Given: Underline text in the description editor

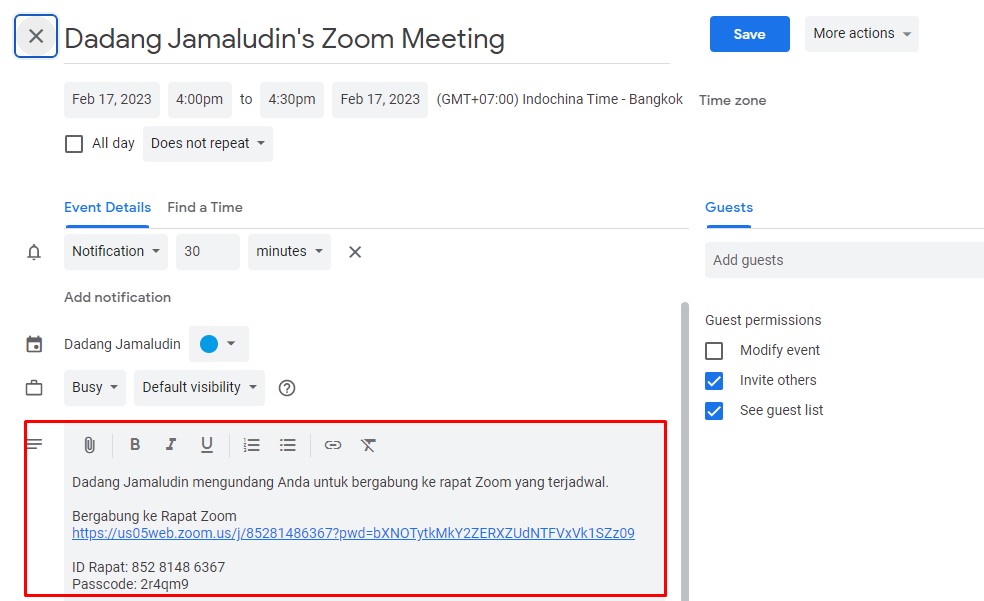Looking at the screenshot, I should pyautogui.click(x=207, y=444).
